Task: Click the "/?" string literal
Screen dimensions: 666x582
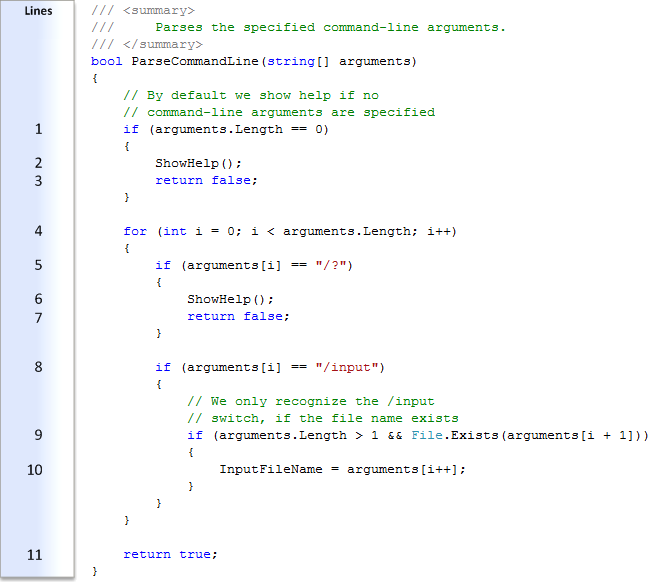Action: tap(331, 266)
